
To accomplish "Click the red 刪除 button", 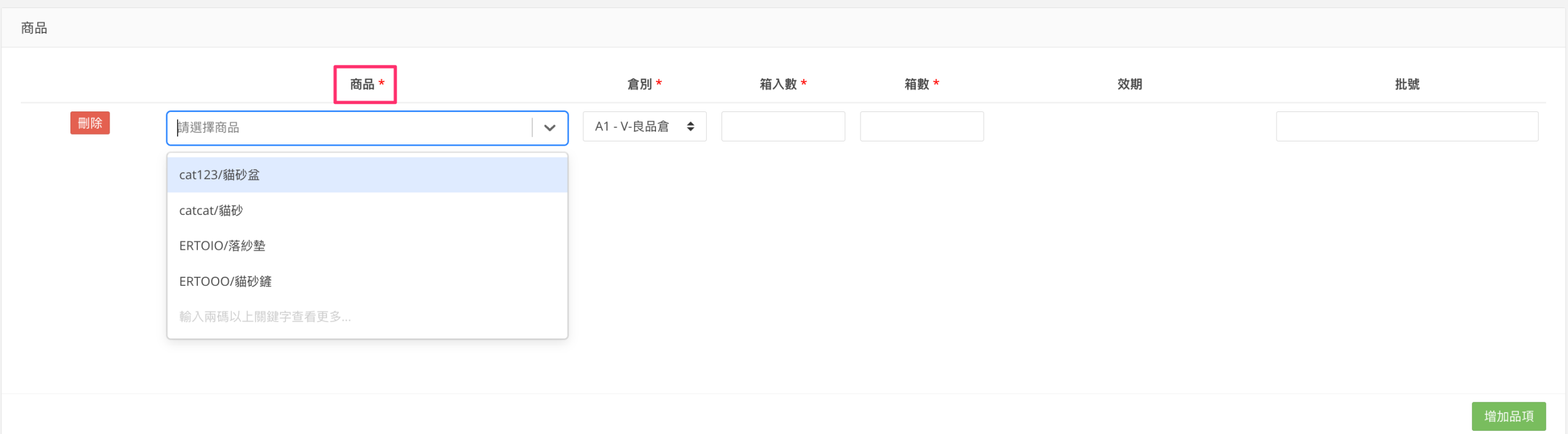I will [89, 123].
